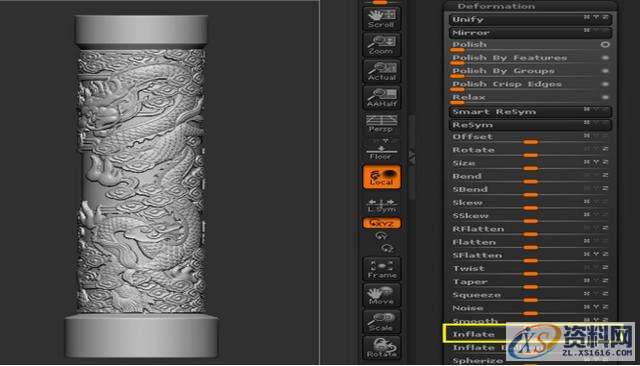This screenshot has width=640, height=366.
Task: Turn off Local transformations button
Action: [x=381, y=177]
